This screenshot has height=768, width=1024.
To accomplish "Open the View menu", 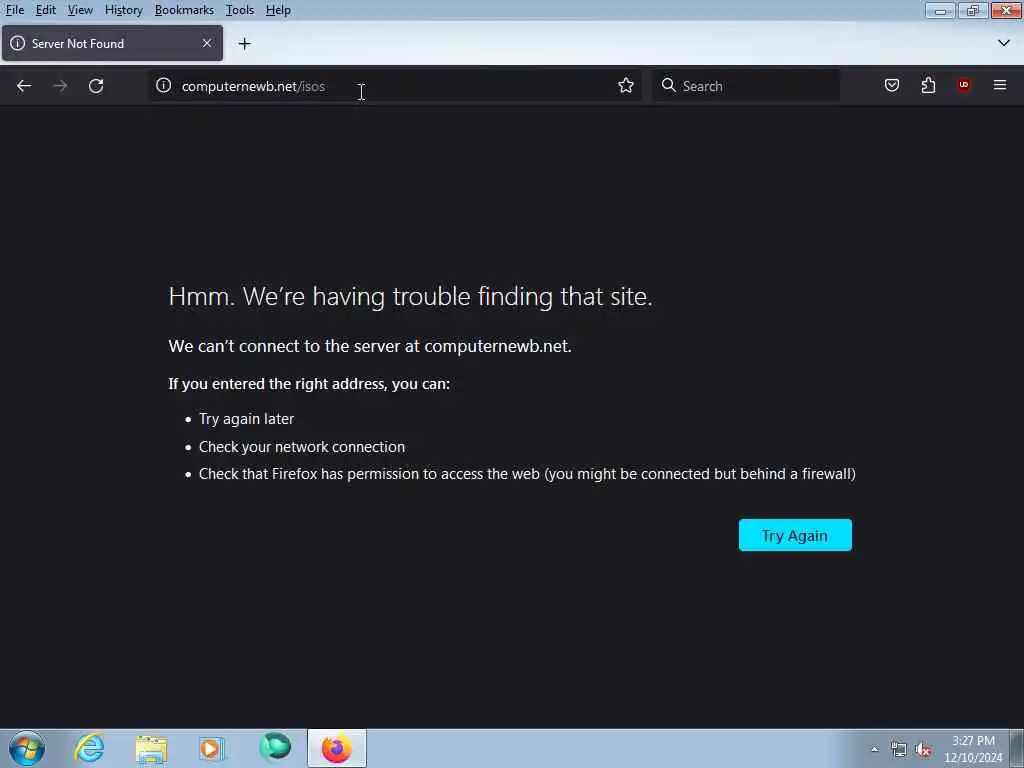I will click(x=80, y=10).
